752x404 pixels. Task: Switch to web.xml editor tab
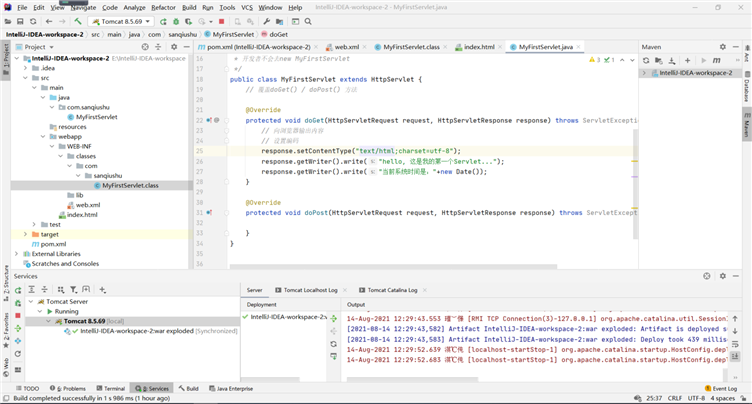346,47
